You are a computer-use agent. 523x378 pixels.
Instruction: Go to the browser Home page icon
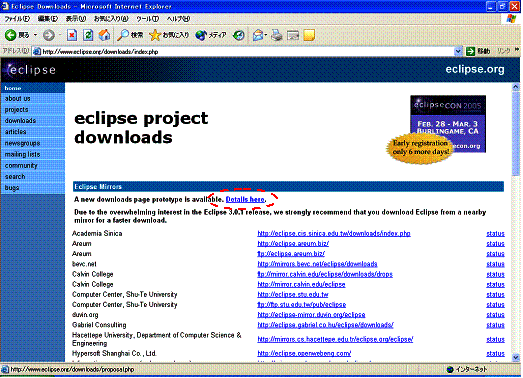104,35
